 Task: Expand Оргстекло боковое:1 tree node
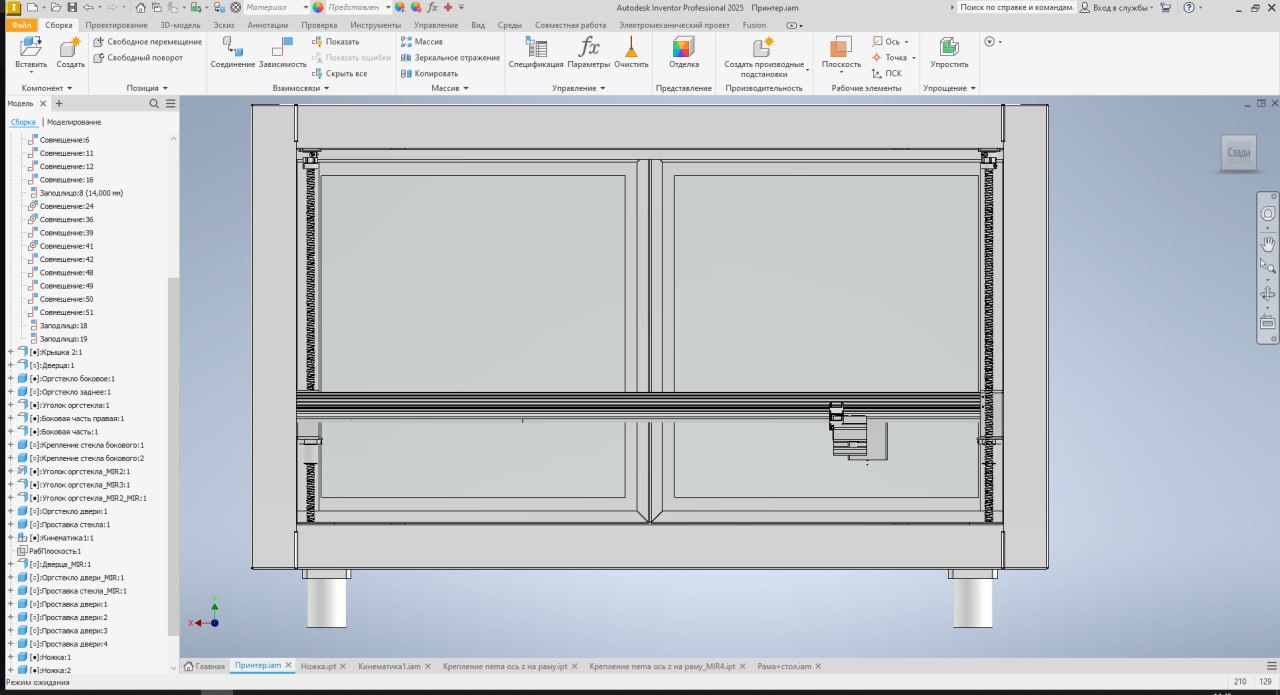point(11,378)
